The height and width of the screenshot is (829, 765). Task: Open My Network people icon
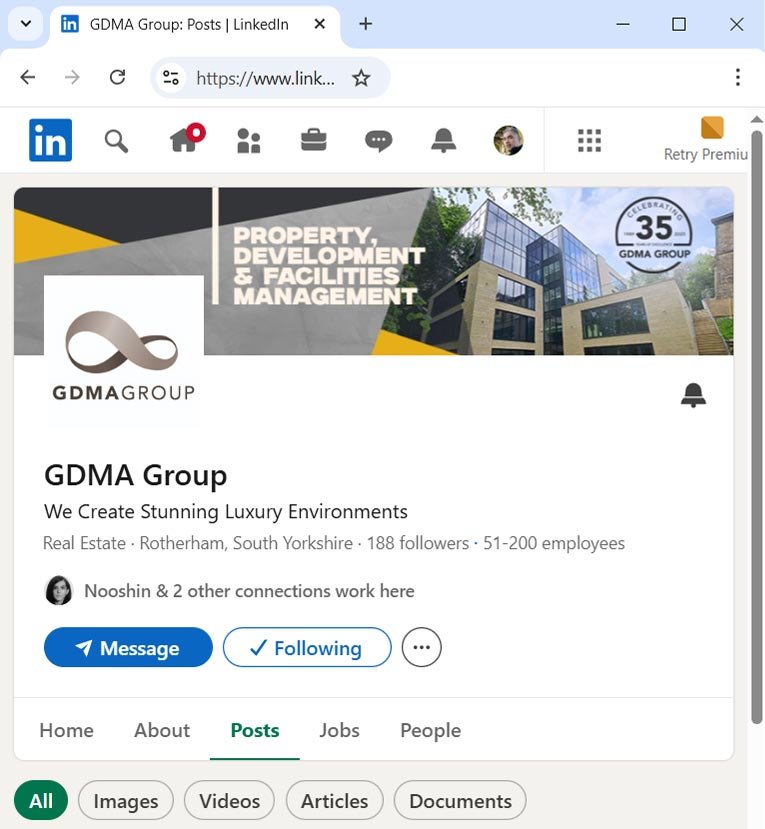248,141
